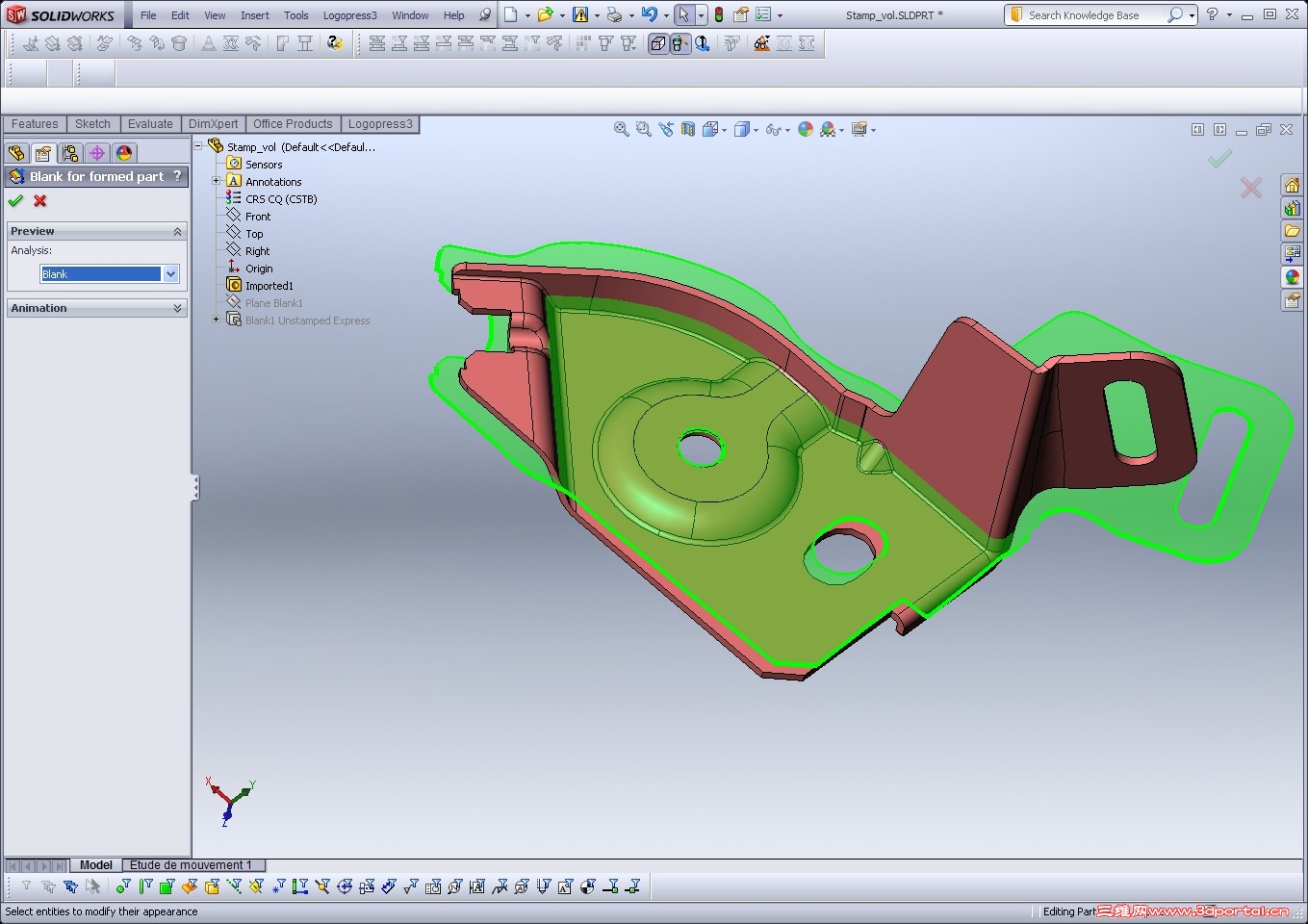1308x924 pixels.
Task: Switch to the Office Products tab
Action: click(x=293, y=124)
